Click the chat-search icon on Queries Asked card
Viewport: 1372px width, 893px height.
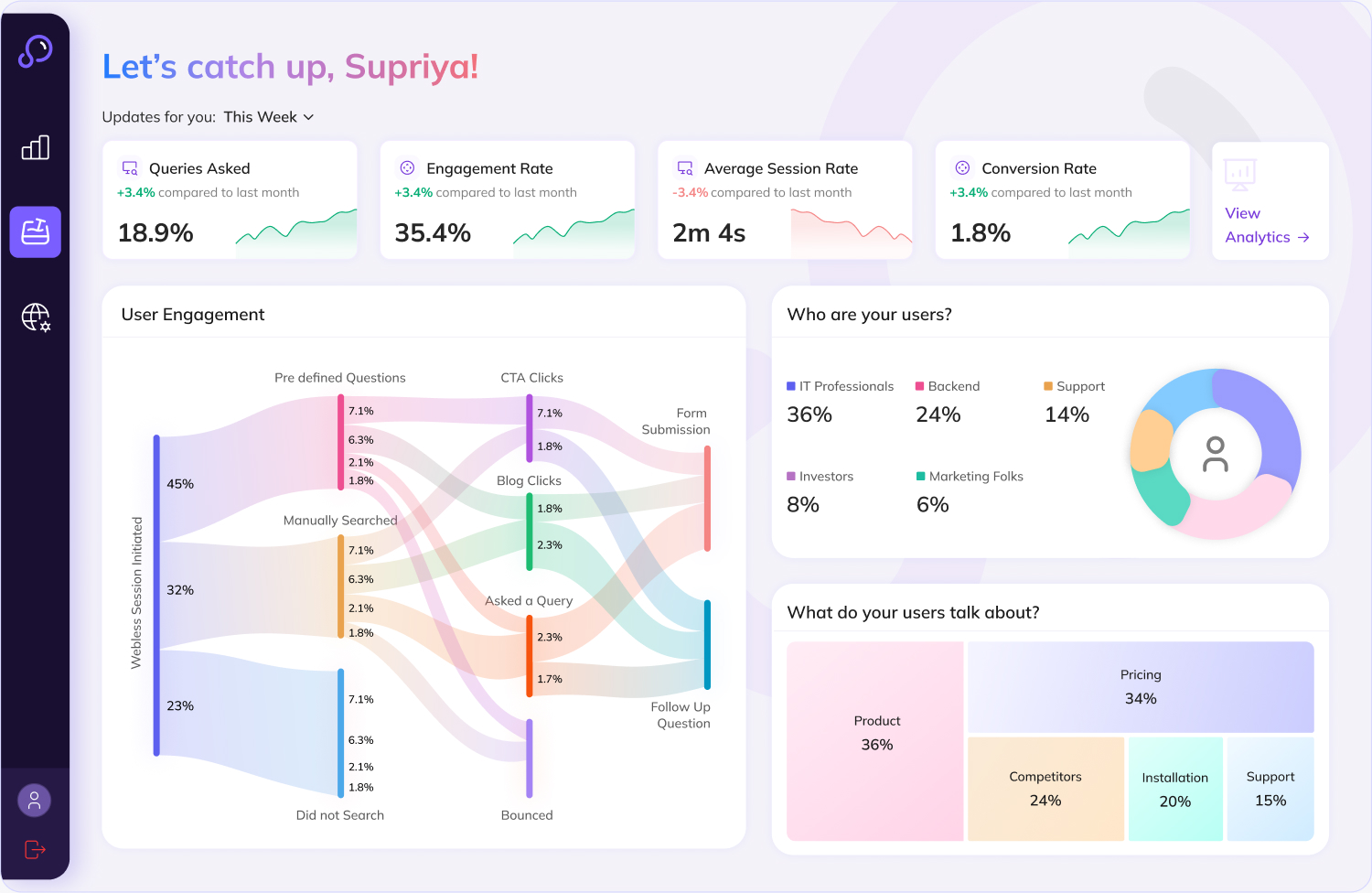coord(129,167)
